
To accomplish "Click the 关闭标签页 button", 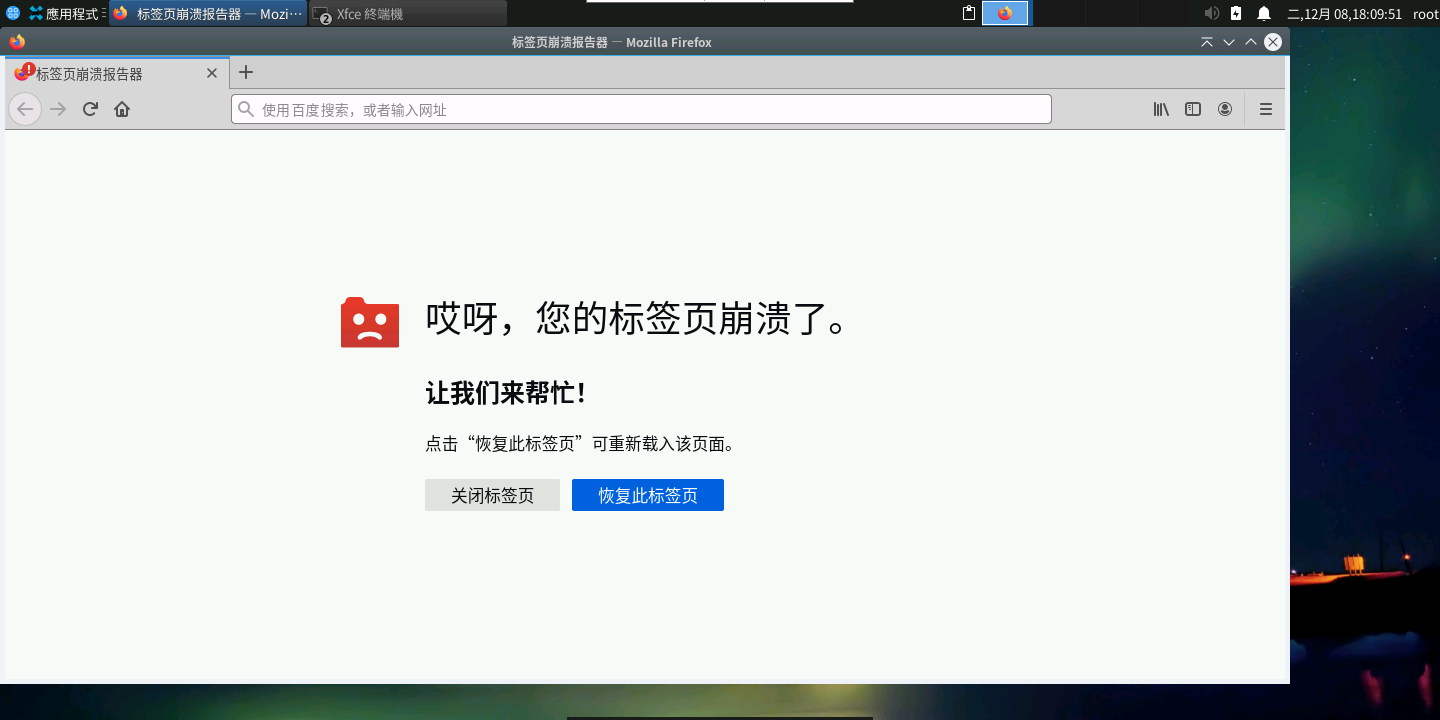I will point(492,494).
